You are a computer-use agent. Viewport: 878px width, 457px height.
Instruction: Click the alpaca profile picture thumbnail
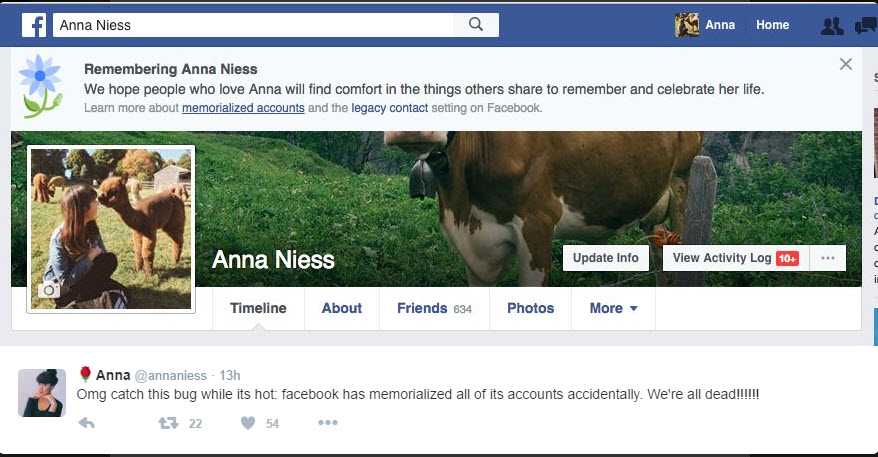pos(110,228)
